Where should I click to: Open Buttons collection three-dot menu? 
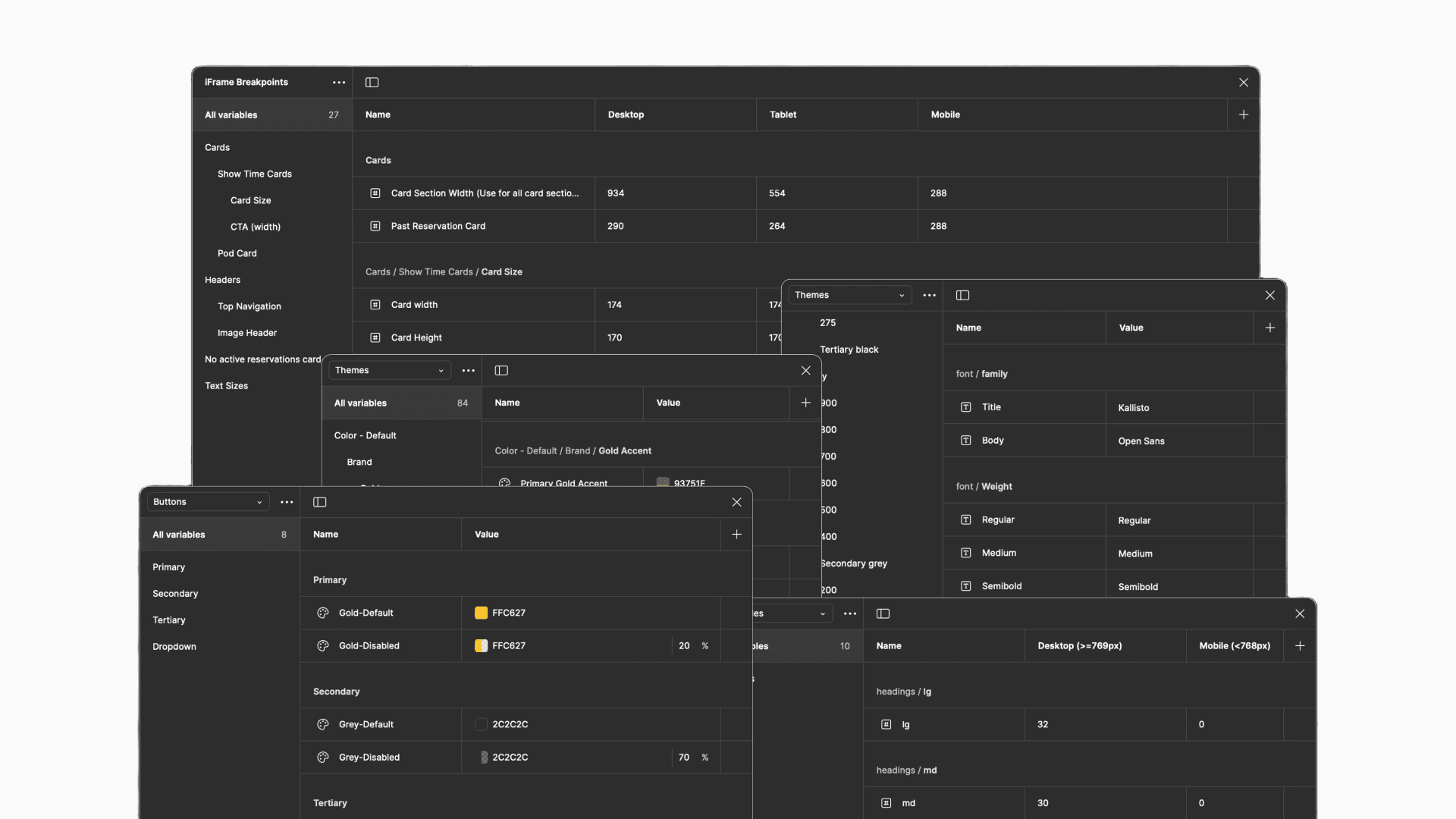pyautogui.click(x=287, y=502)
